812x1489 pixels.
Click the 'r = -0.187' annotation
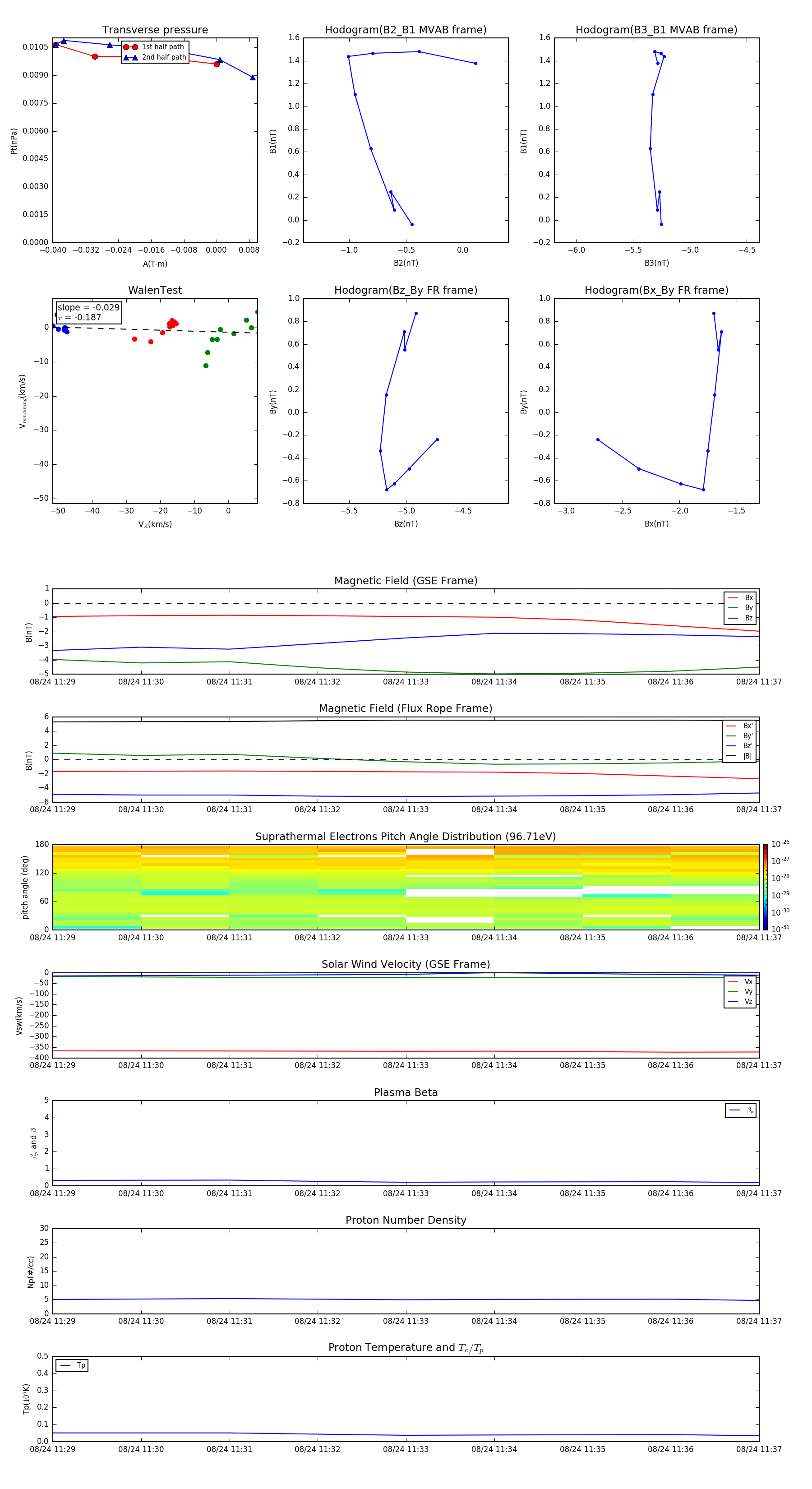pyautogui.click(x=80, y=317)
